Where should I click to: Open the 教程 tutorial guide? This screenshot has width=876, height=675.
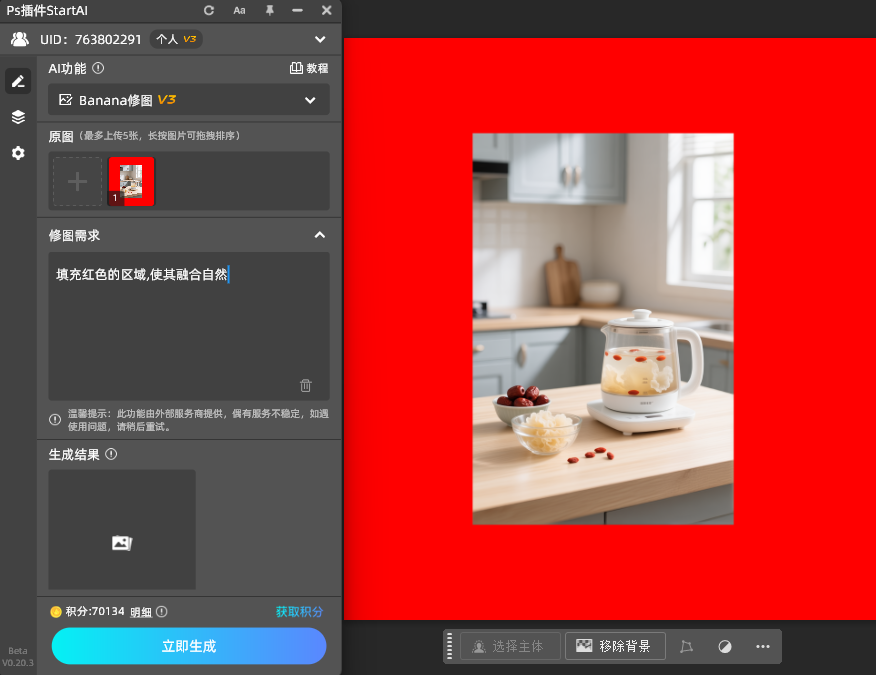click(309, 68)
